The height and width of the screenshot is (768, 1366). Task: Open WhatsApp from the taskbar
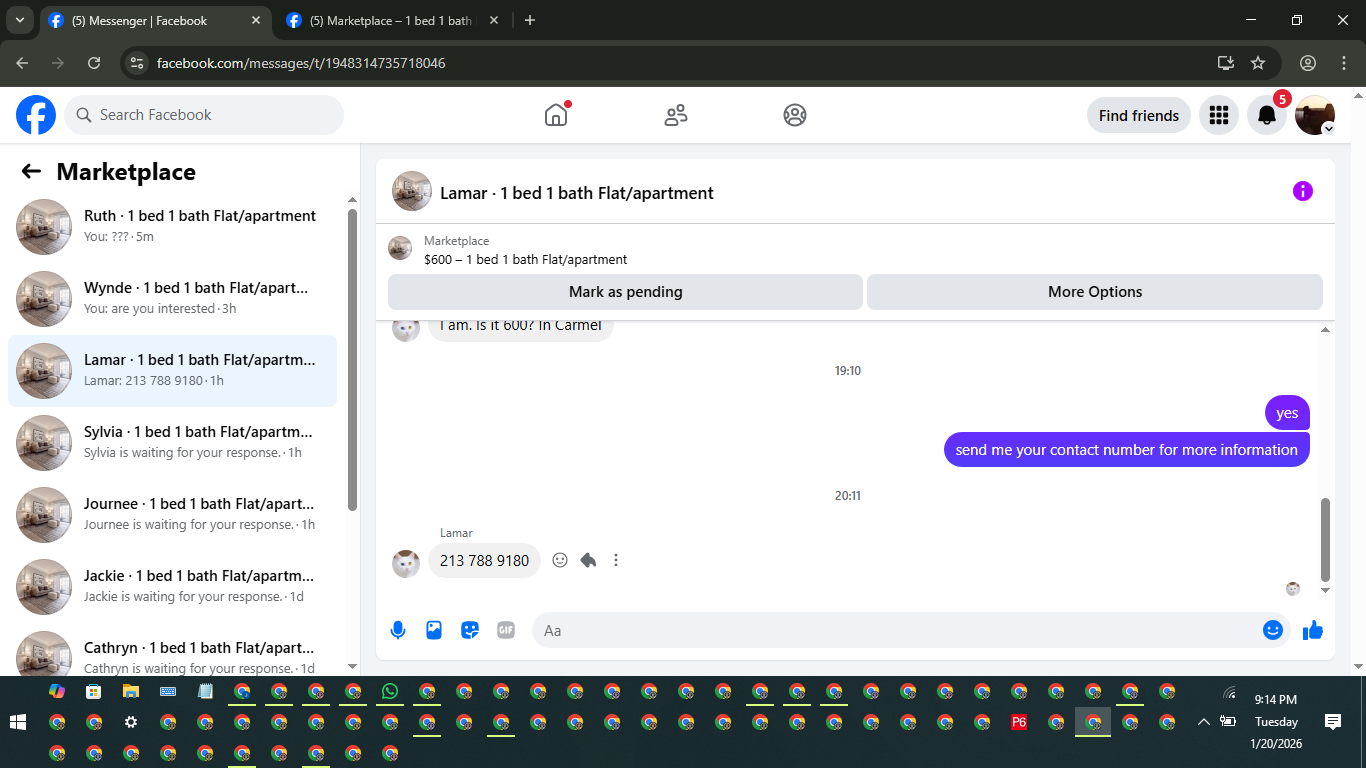pyautogui.click(x=390, y=691)
